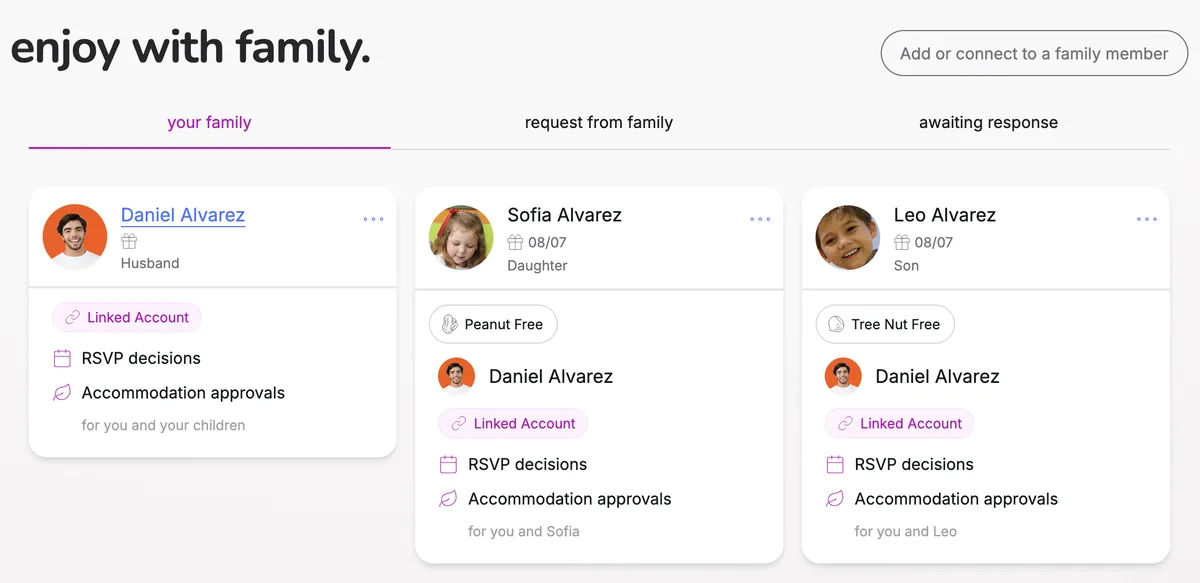Click the Daughter relationship label
The height and width of the screenshot is (583, 1200).
tap(537, 266)
